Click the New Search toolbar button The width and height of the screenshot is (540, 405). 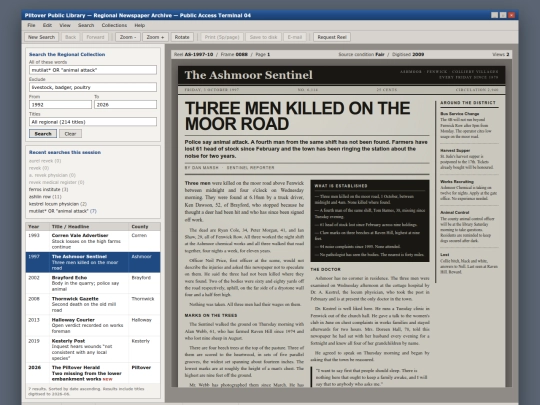point(41,37)
